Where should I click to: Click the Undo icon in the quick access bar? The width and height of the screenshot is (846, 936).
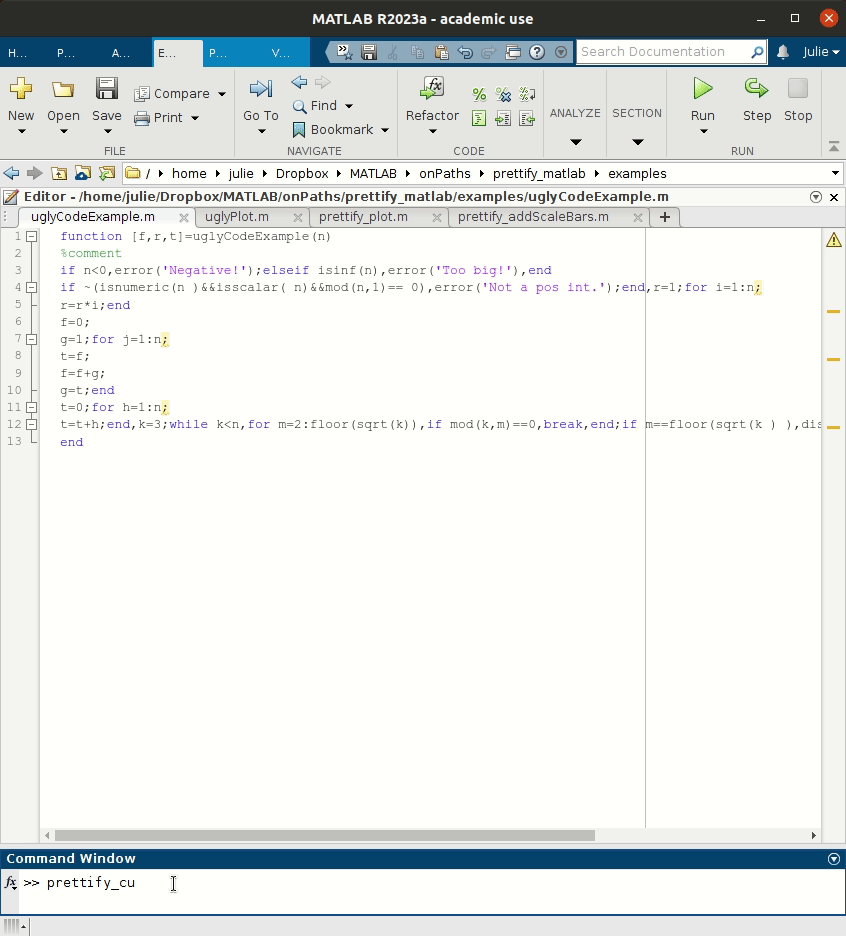pyautogui.click(x=465, y=52)
